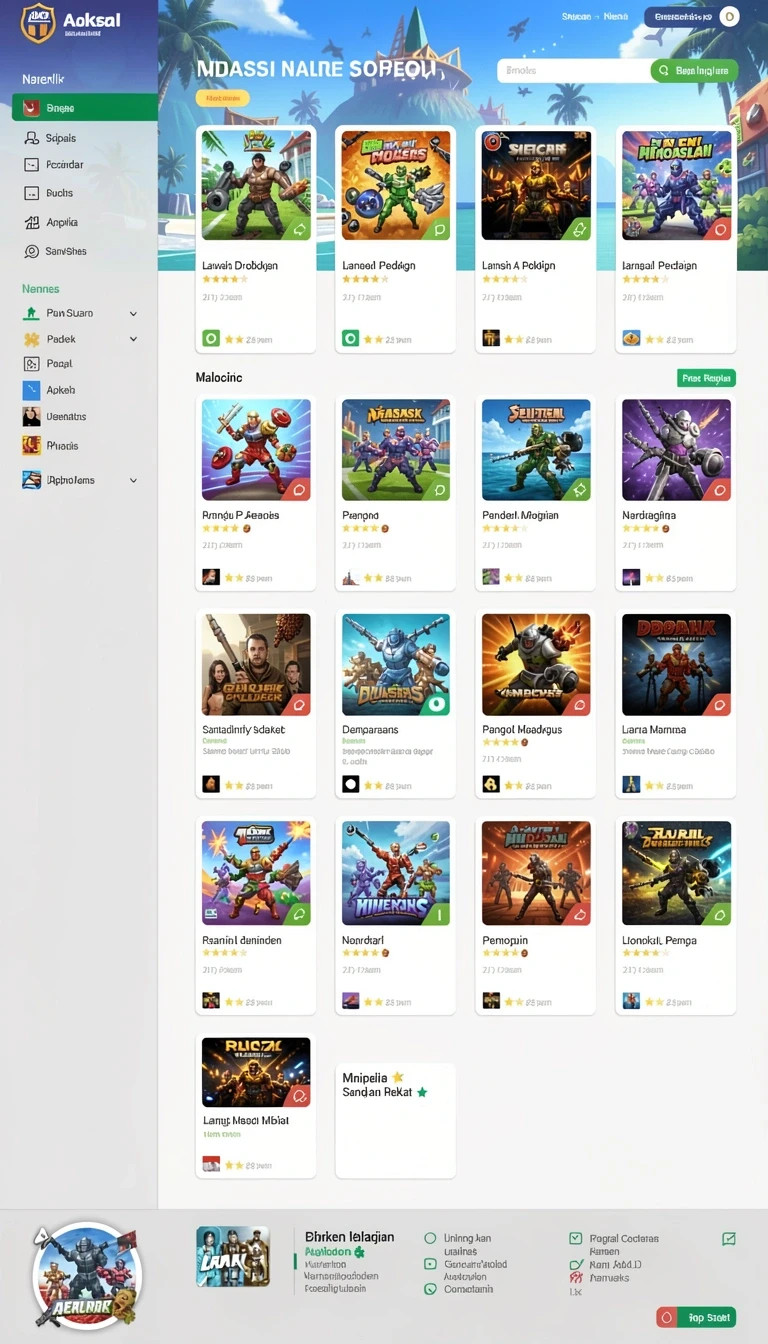Image resolution: width=768 pixels, height=1344 pixels.
Task: Open the Maipelia Sandan Rekat card
Action: [395, 1120]
